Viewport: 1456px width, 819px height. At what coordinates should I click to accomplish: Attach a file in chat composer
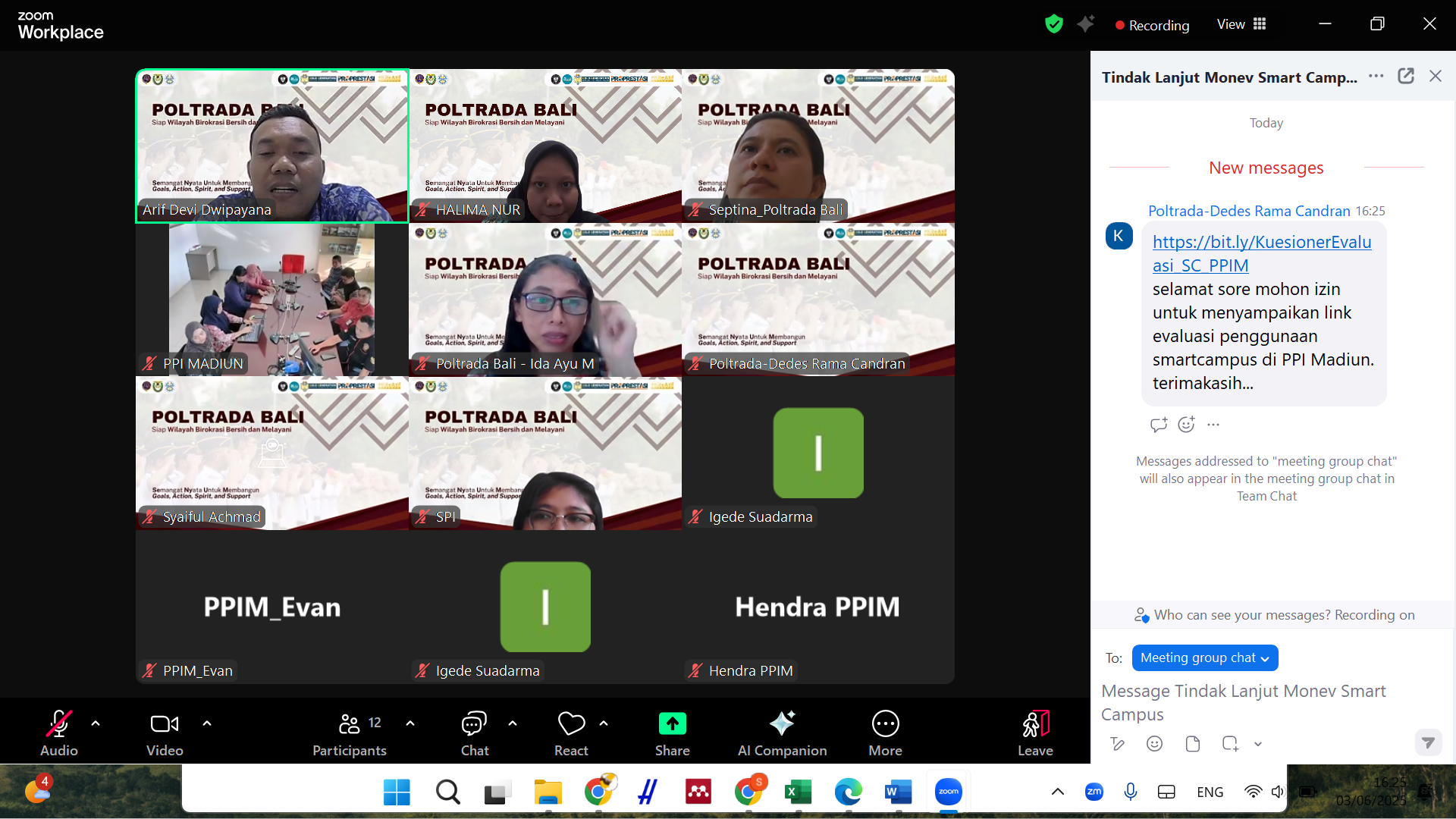click(x=1192, y=744)
